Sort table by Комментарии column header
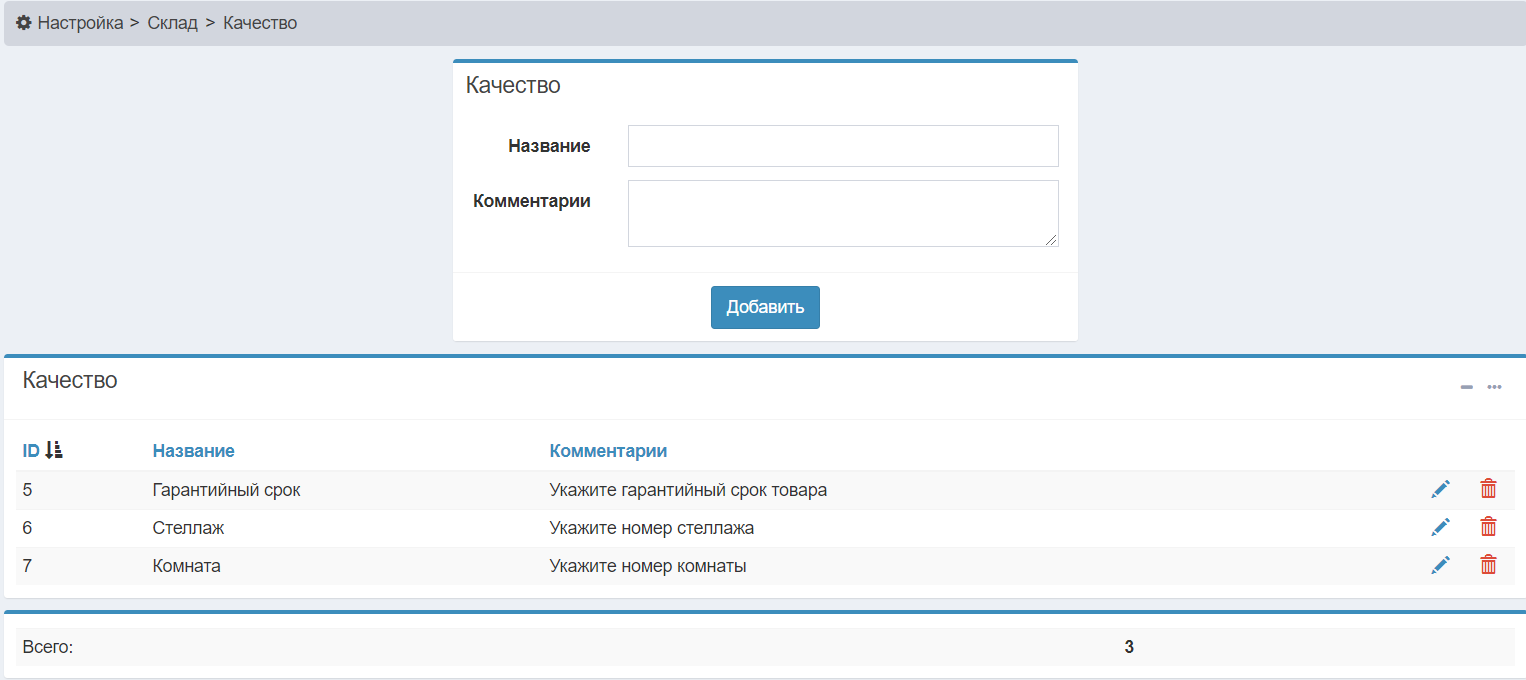 608,451
